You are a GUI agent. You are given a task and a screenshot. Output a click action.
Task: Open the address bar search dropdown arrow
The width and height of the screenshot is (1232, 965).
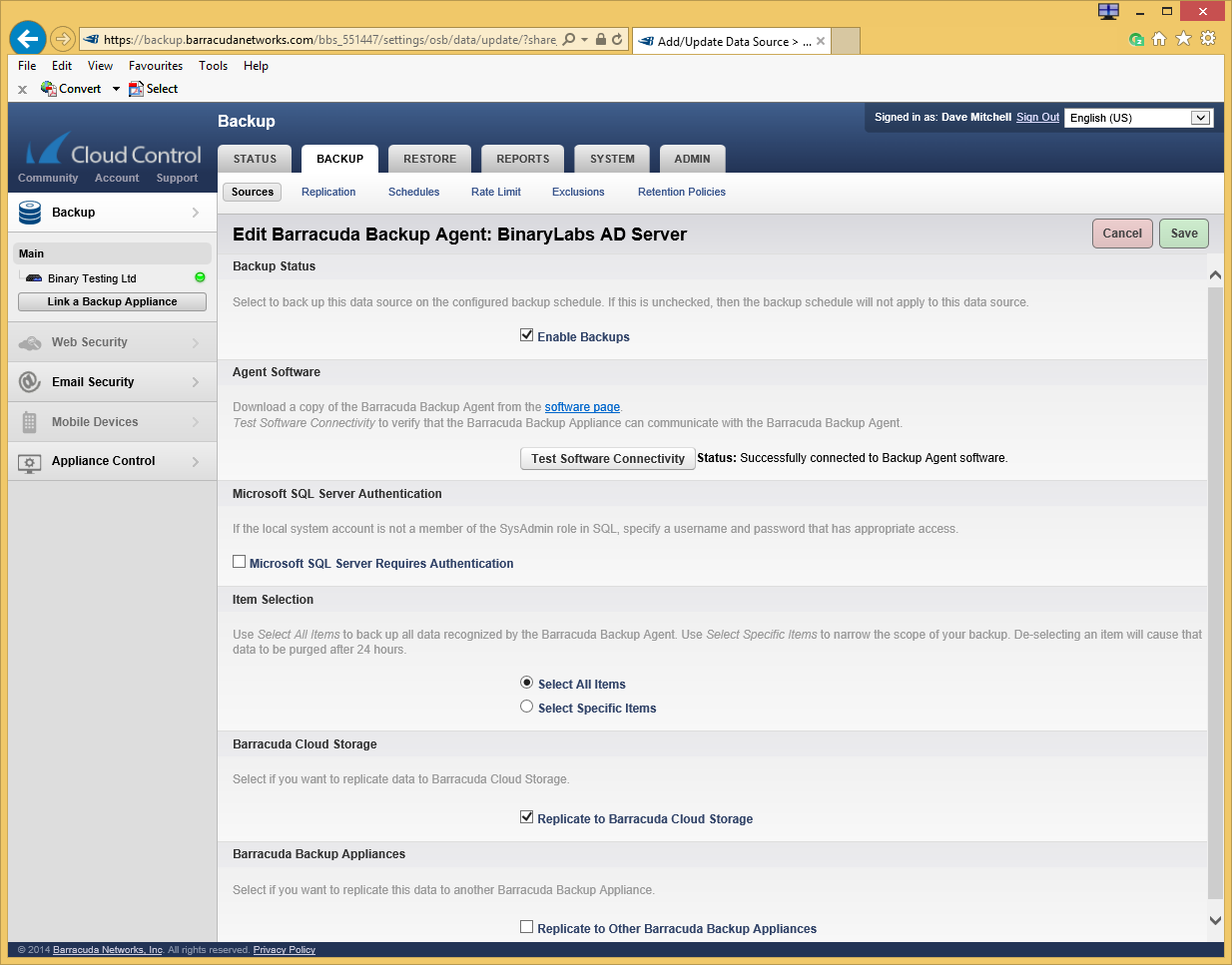(x=584, y=40)
